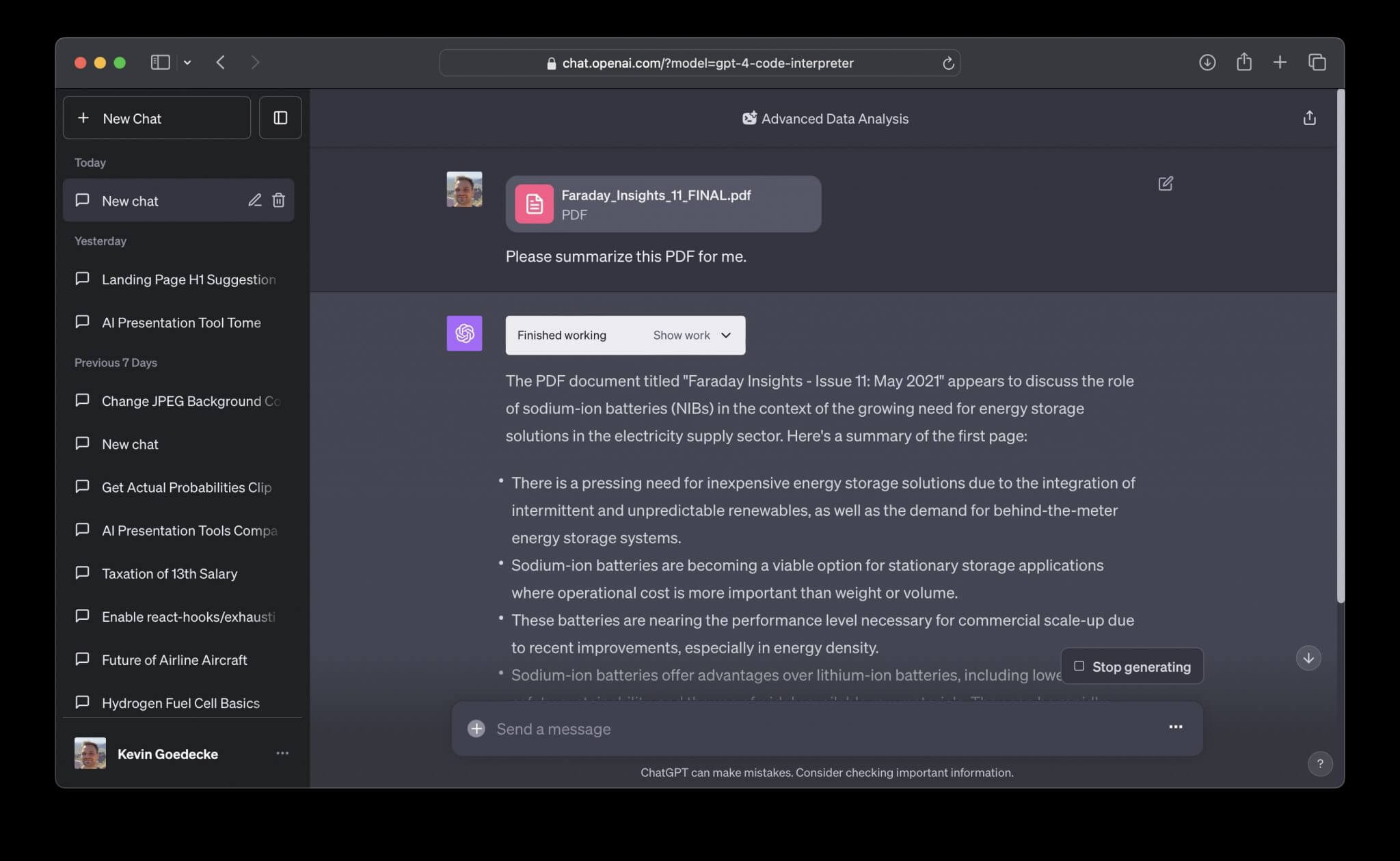This screenshot has height=861, width=1400.
Task: Open the browser tab chevron dropdown
Action: (x=188, y=62)
